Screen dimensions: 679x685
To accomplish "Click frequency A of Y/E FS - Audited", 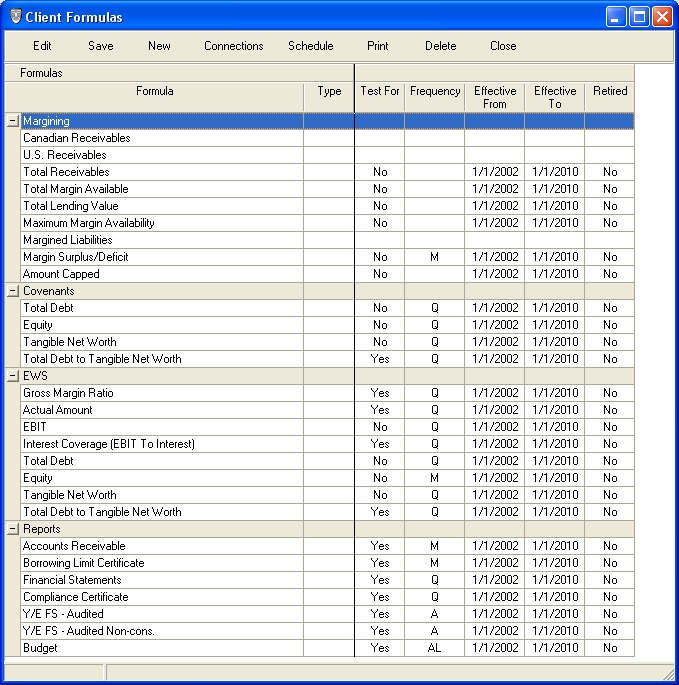I will (x=434, y=614).
